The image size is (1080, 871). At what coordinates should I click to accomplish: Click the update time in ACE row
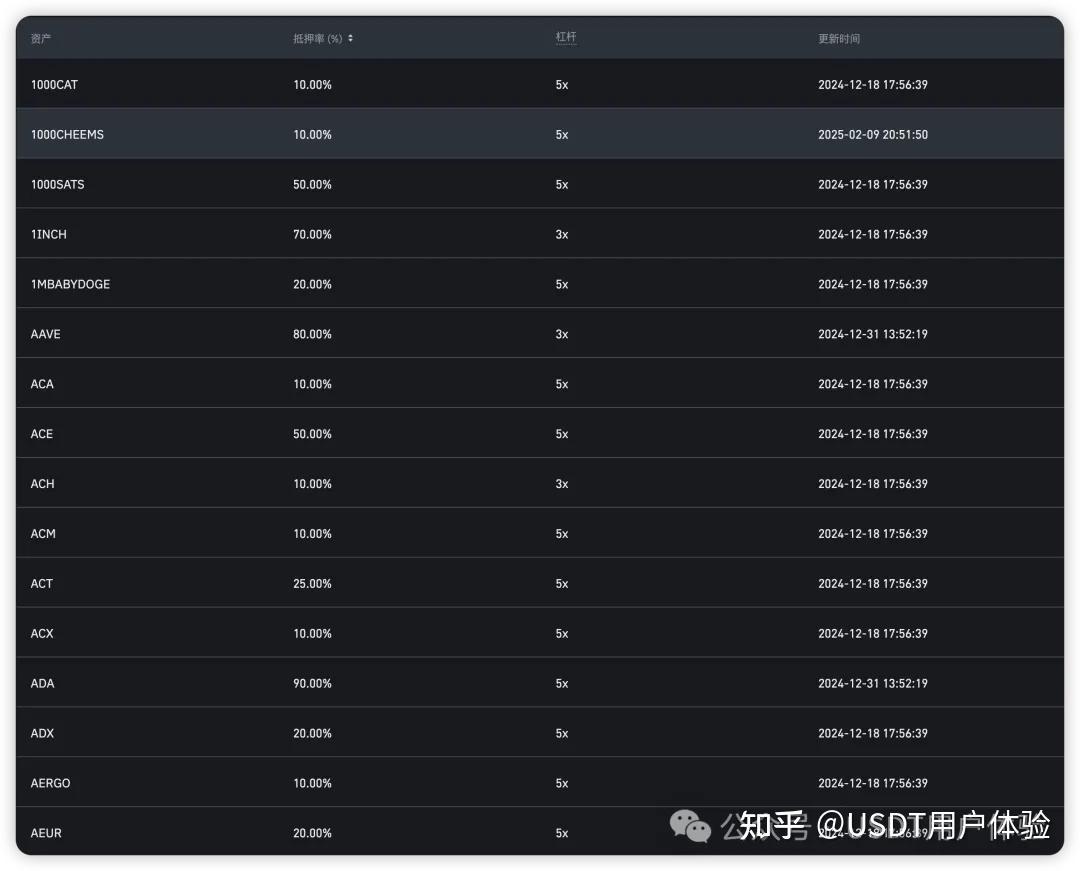tap(873, 434)
